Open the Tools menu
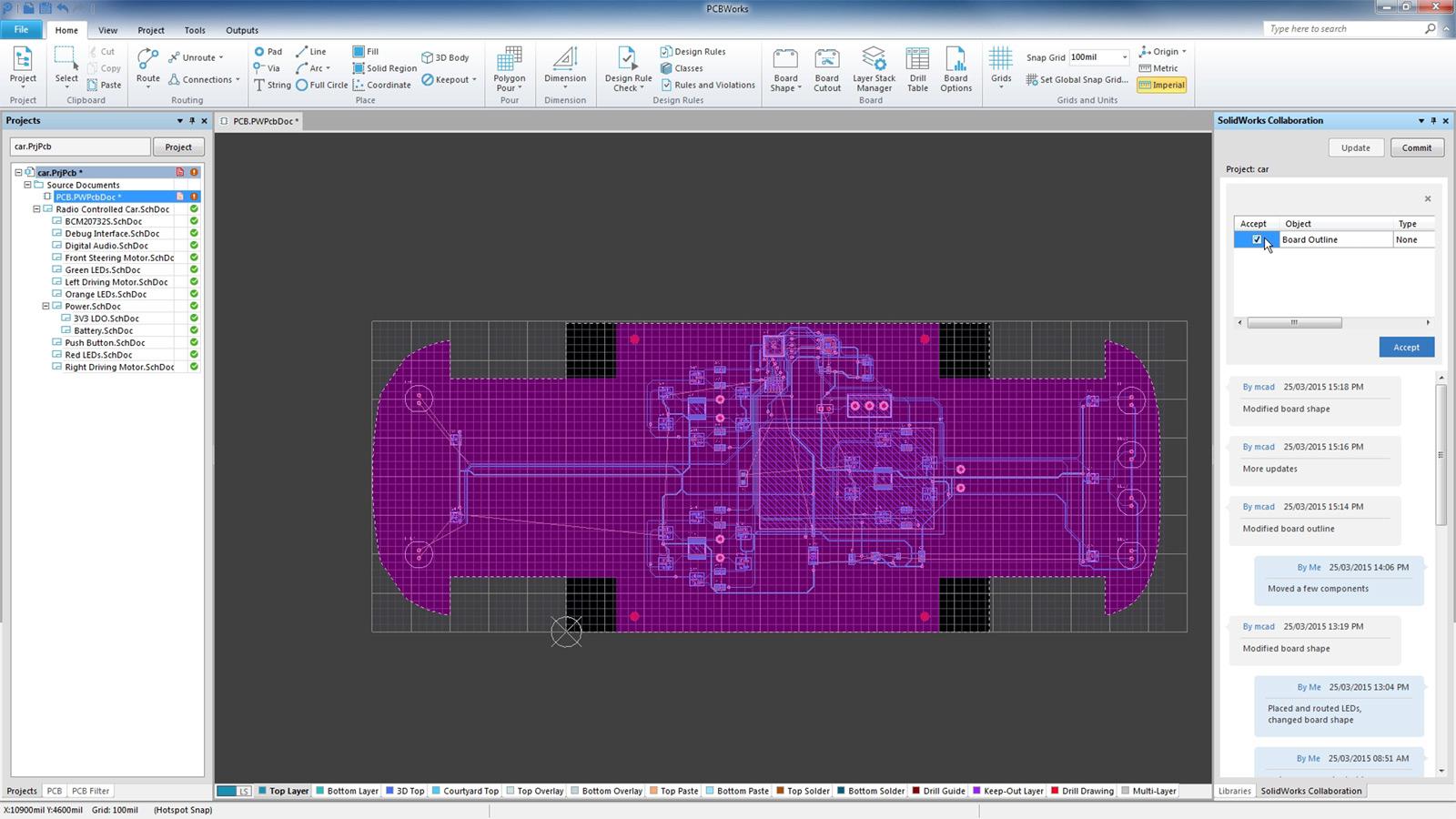This screenshot has height=819, width=1456. click(x=194, y=29)
